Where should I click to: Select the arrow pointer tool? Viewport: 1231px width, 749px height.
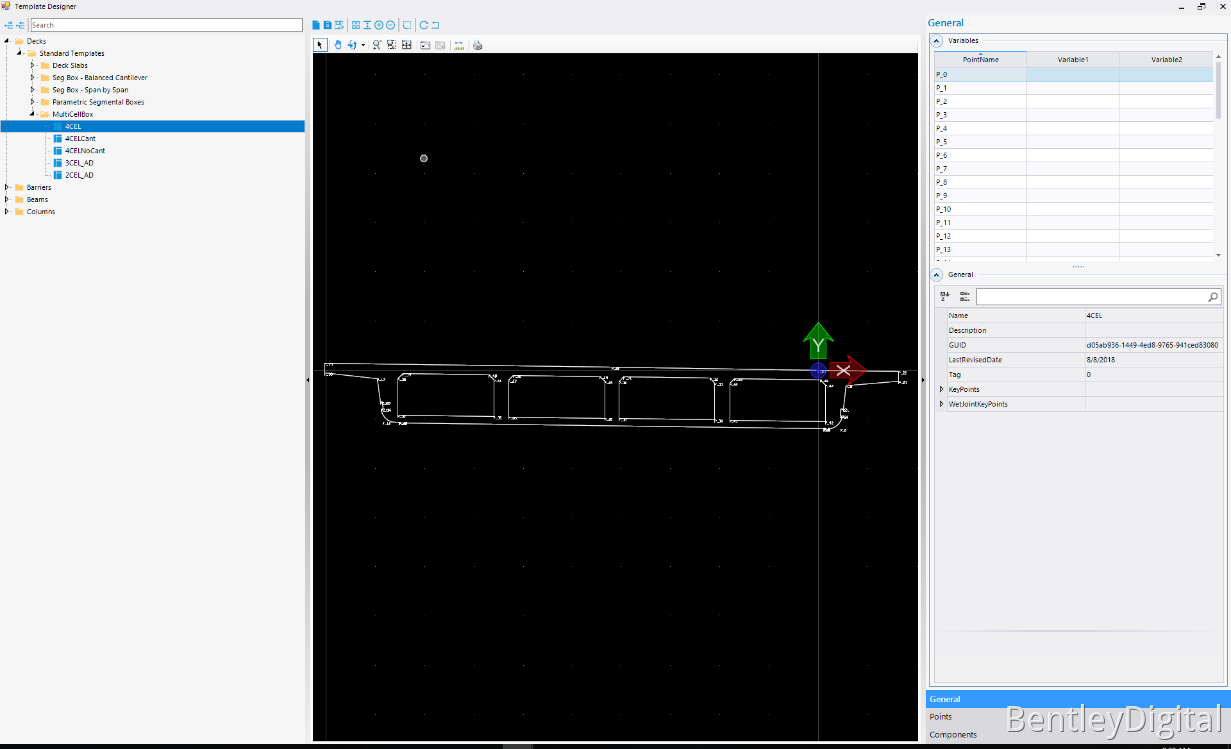[x=320, y=45]
